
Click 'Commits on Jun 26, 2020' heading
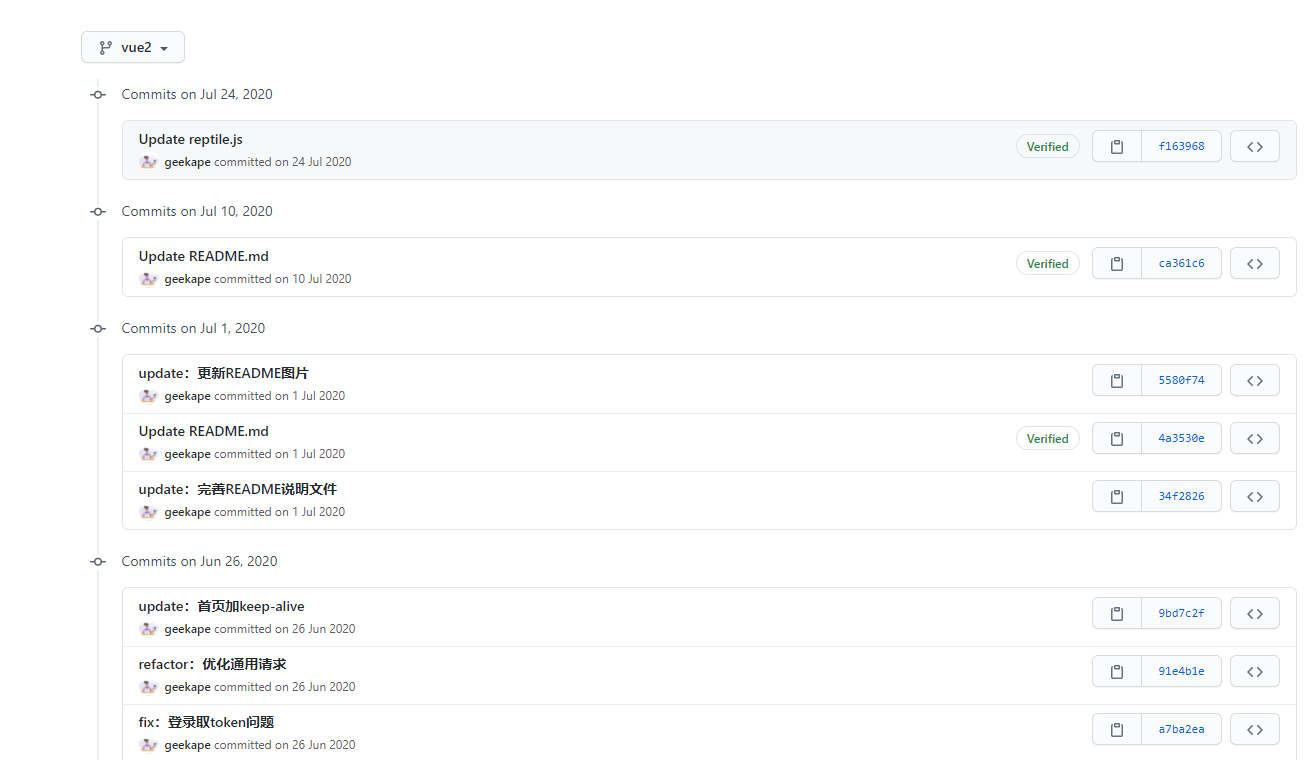(199, 561)
